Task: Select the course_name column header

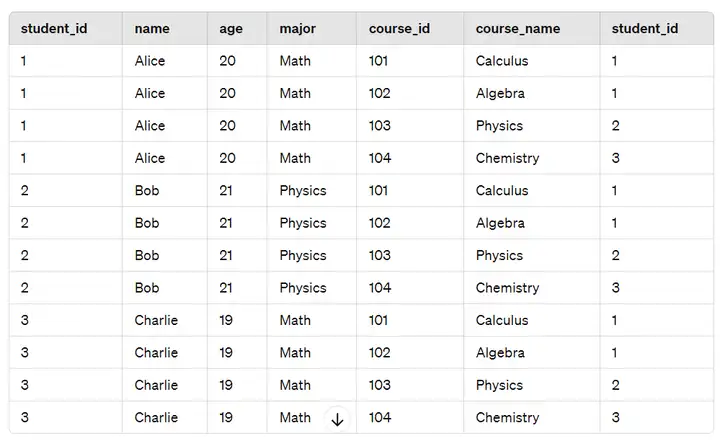Action: (518, 28)
